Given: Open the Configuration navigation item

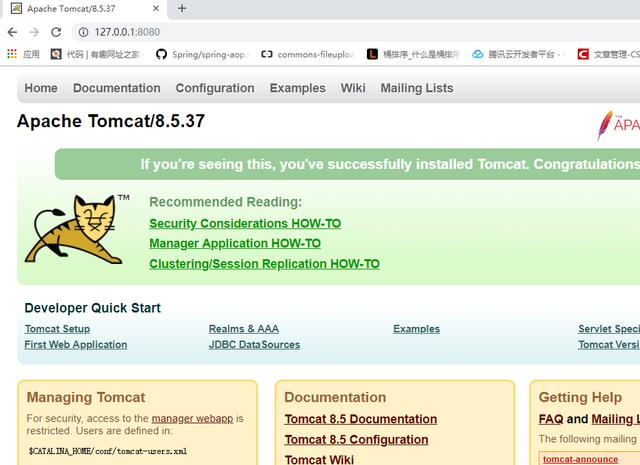Looking at the screenshot, I should (x=215, y=88).
